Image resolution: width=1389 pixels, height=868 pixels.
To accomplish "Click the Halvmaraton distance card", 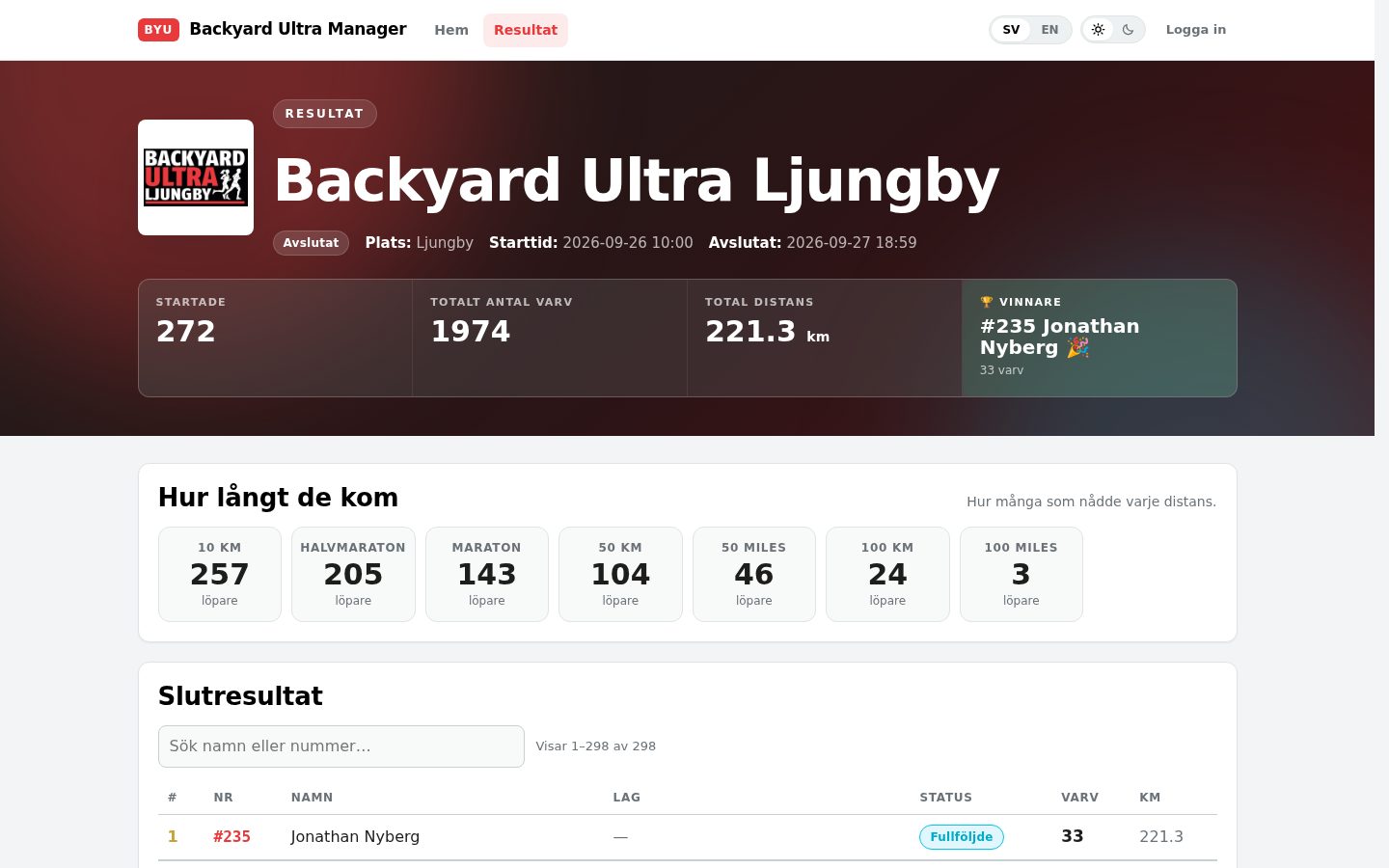I will pos(353,574).
